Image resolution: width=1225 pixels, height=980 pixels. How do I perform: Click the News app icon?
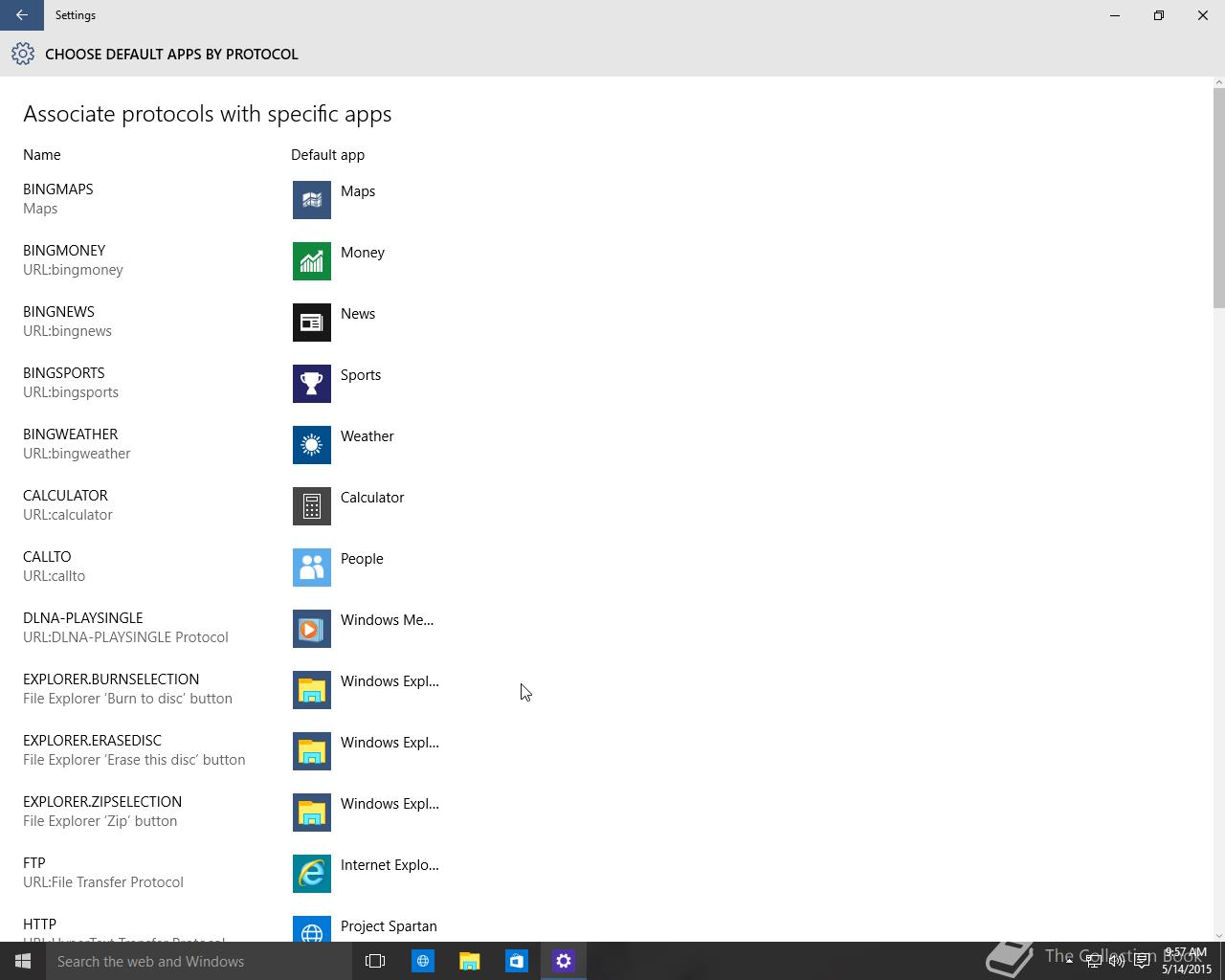312,323
